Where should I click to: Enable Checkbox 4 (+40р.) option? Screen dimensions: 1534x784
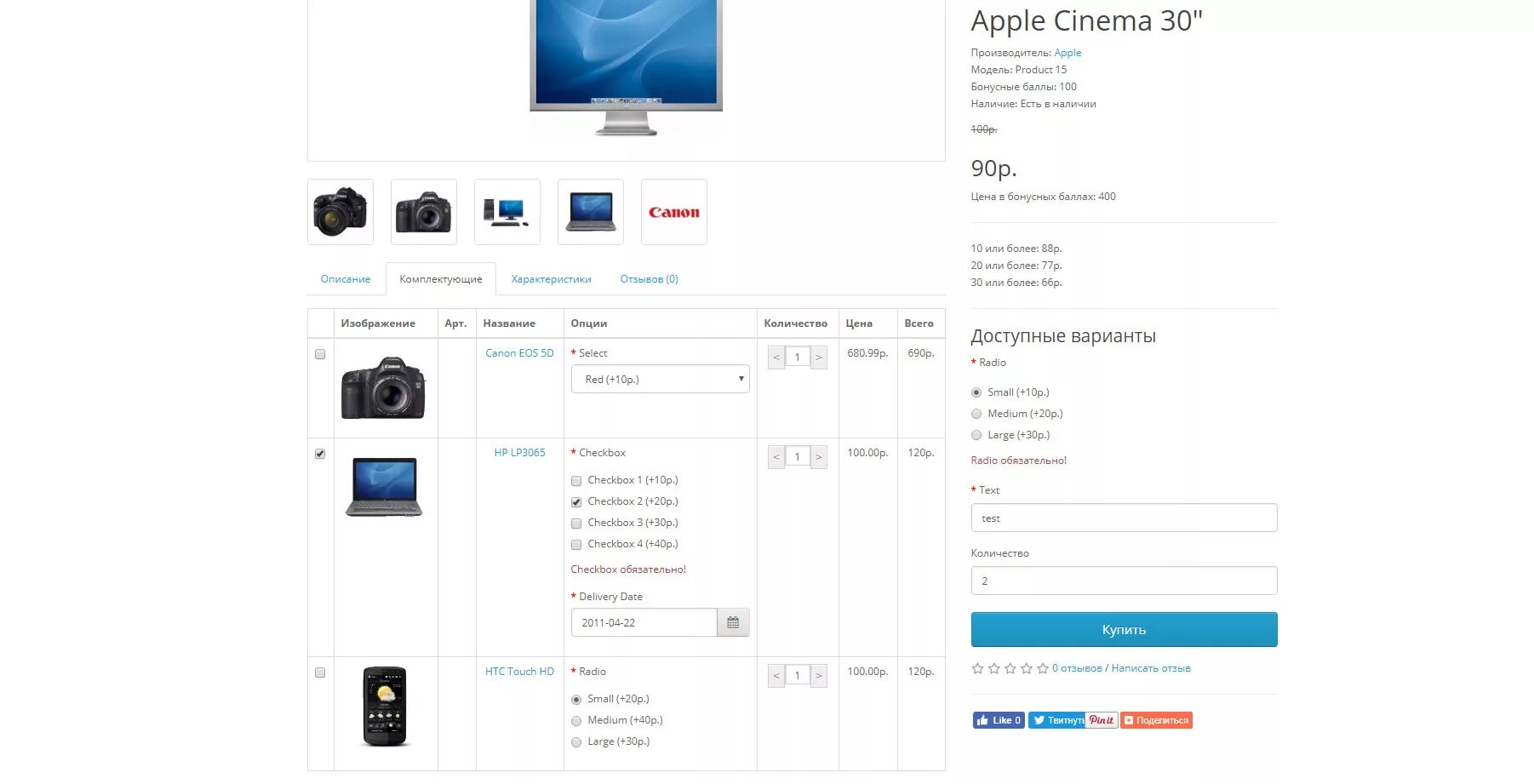pos(576,545)
